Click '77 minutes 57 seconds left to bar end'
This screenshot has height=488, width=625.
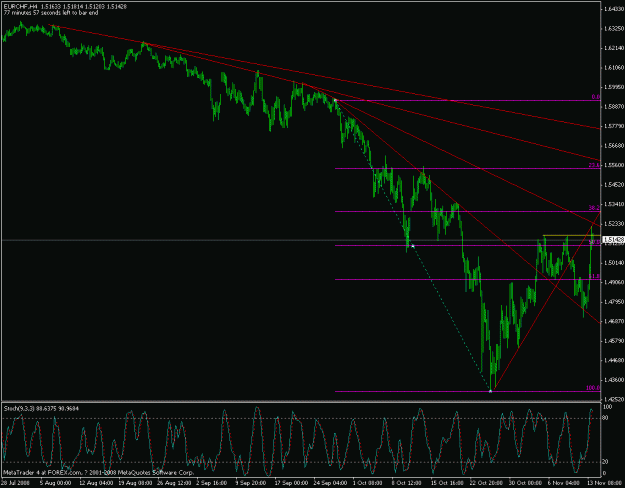51,13
